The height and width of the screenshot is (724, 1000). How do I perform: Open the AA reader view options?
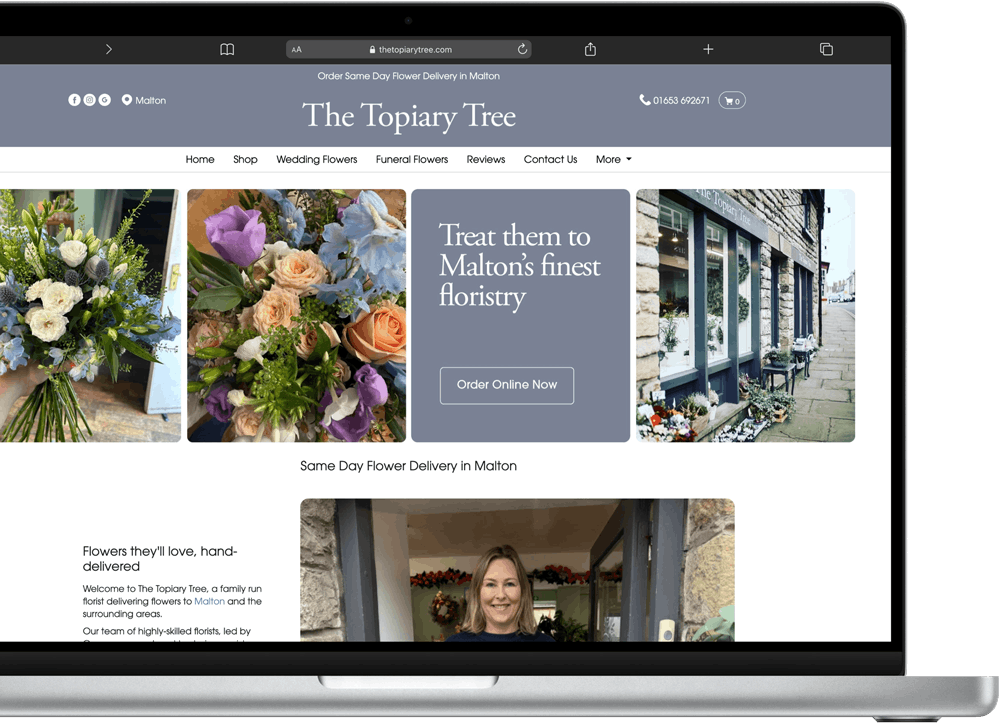pos(296,49)
